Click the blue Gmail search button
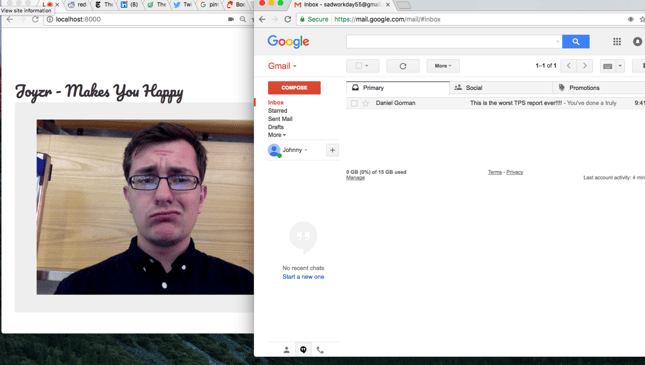 575,42
